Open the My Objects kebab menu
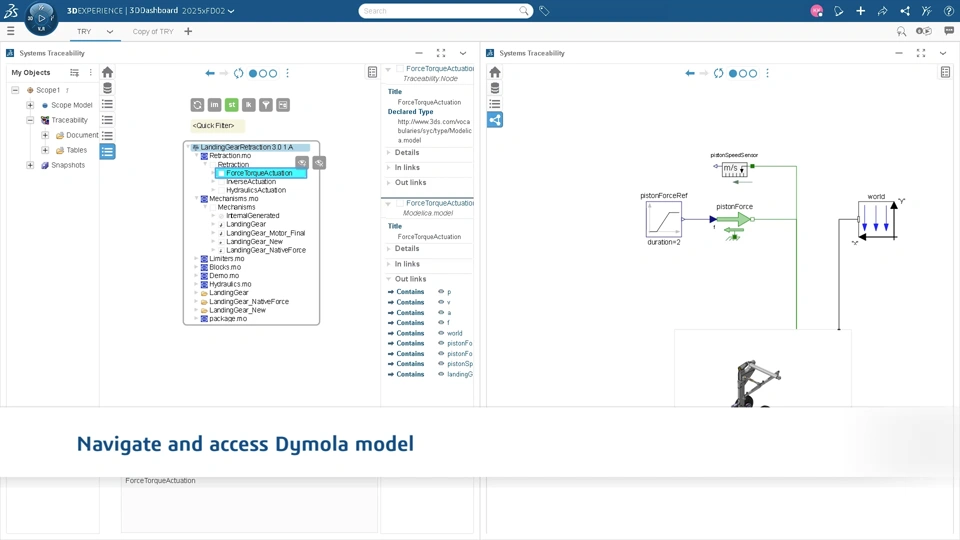 [x=91, y=72]
